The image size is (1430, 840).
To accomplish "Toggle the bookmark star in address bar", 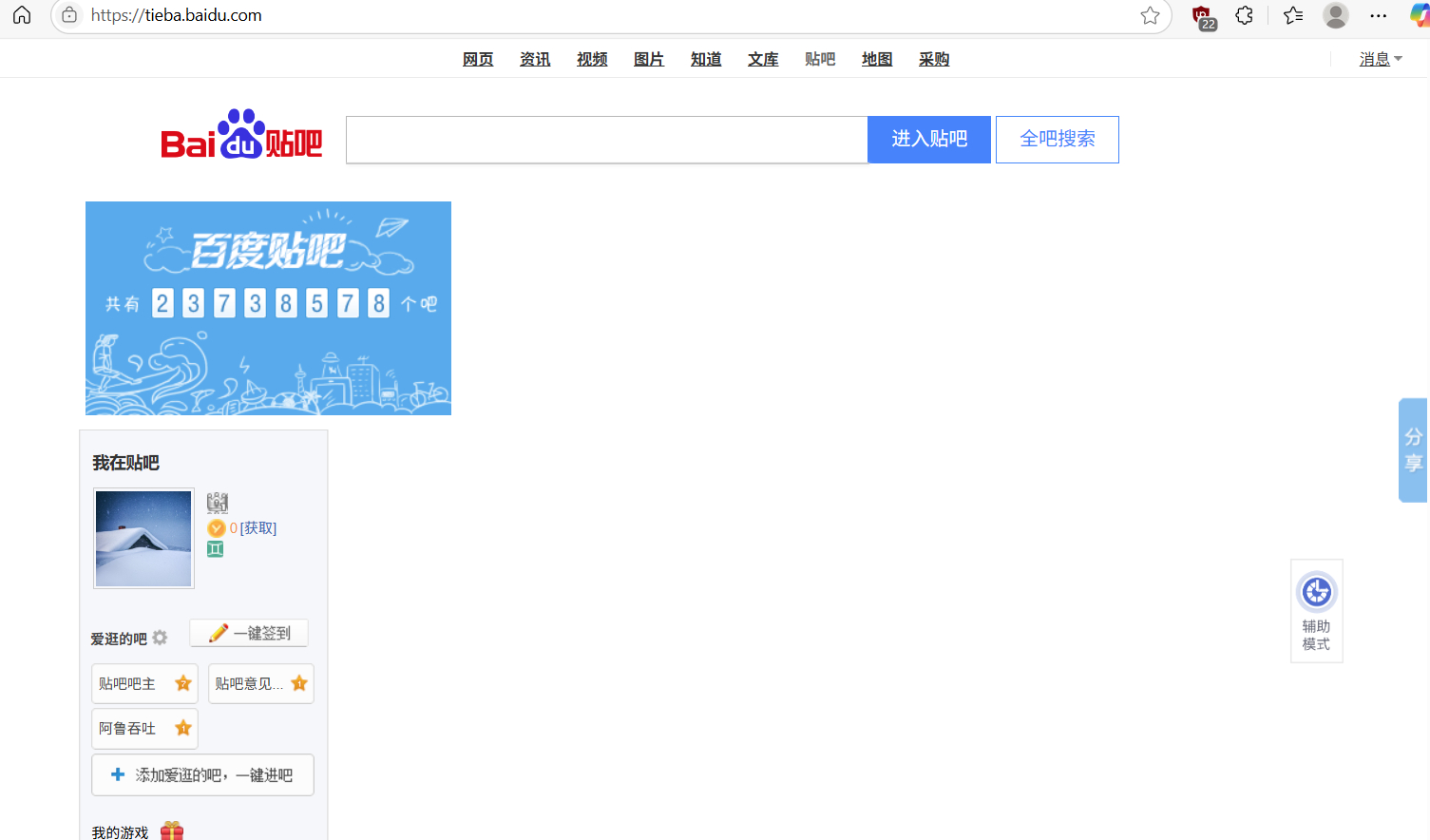I will (x=1150, y=15).
